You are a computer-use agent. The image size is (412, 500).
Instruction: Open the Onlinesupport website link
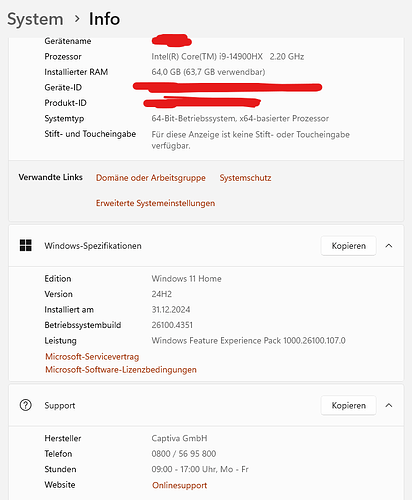[x=179, y=485]
